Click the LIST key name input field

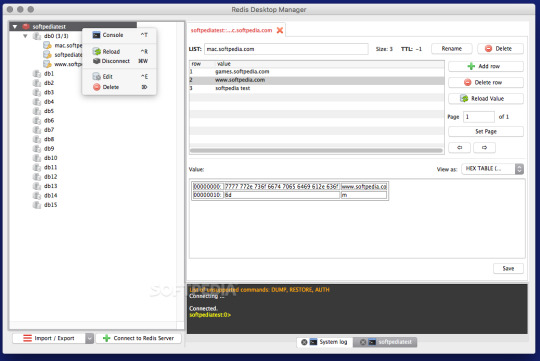(286, 49)
